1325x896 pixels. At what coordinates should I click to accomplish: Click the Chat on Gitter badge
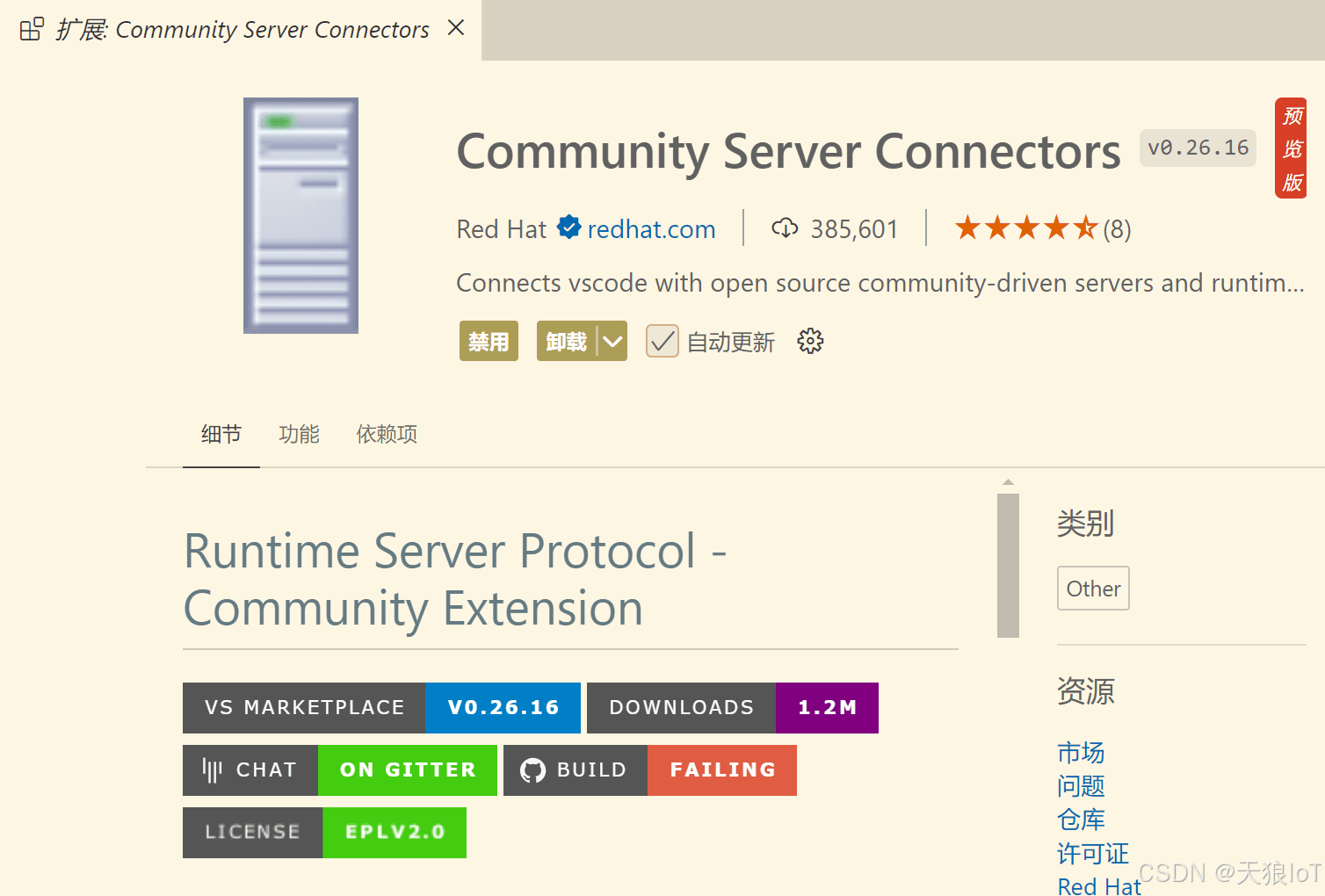[x=340, y=770]
